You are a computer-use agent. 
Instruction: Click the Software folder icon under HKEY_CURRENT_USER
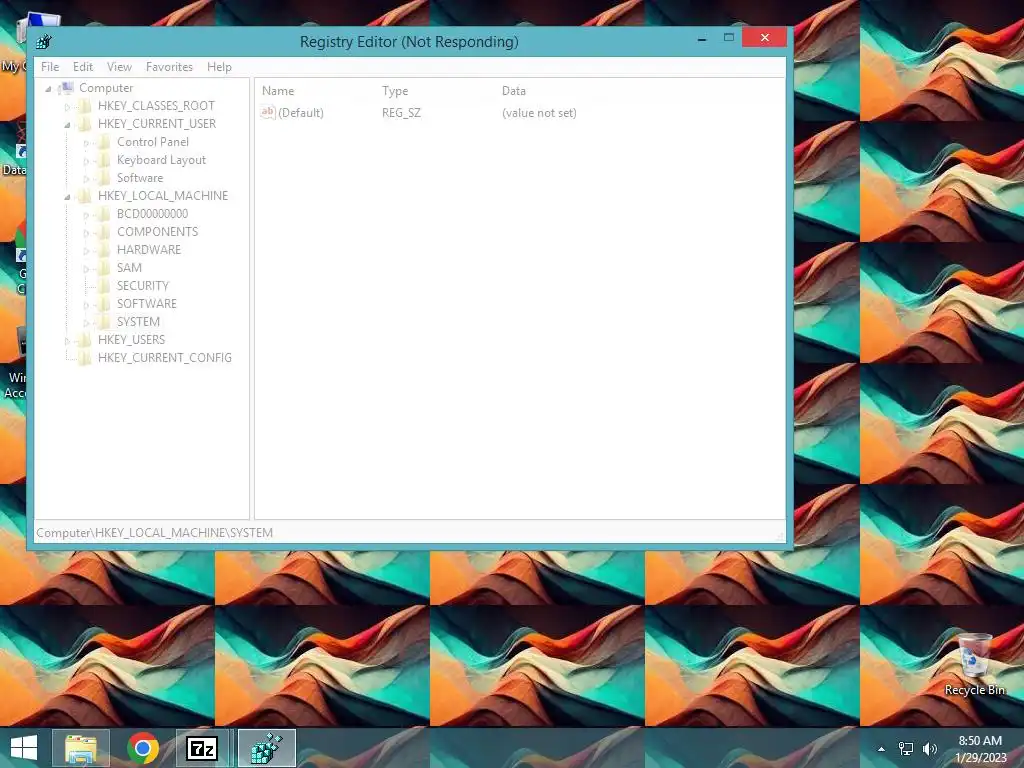103,178
